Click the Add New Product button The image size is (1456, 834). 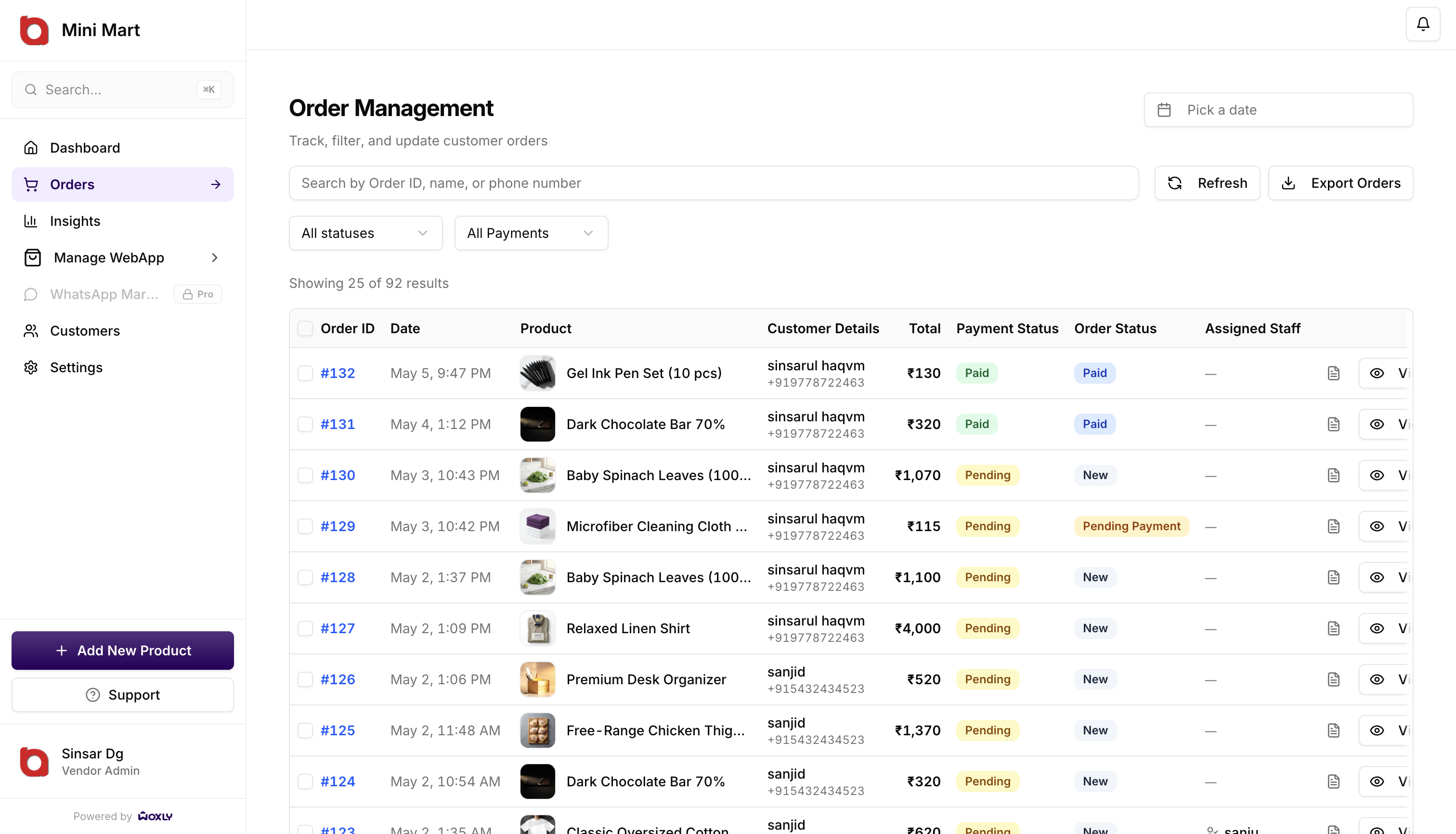pos(123,651)
